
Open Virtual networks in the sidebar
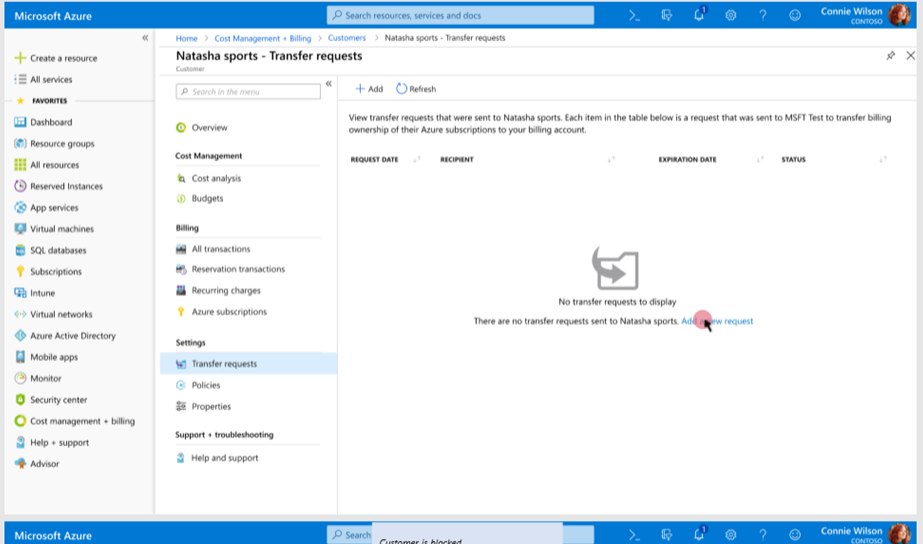54,314
